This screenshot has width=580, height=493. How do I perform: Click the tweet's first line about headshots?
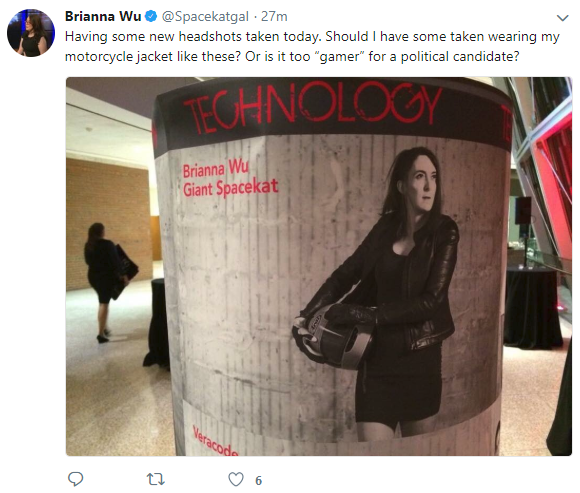click(312, 37)
